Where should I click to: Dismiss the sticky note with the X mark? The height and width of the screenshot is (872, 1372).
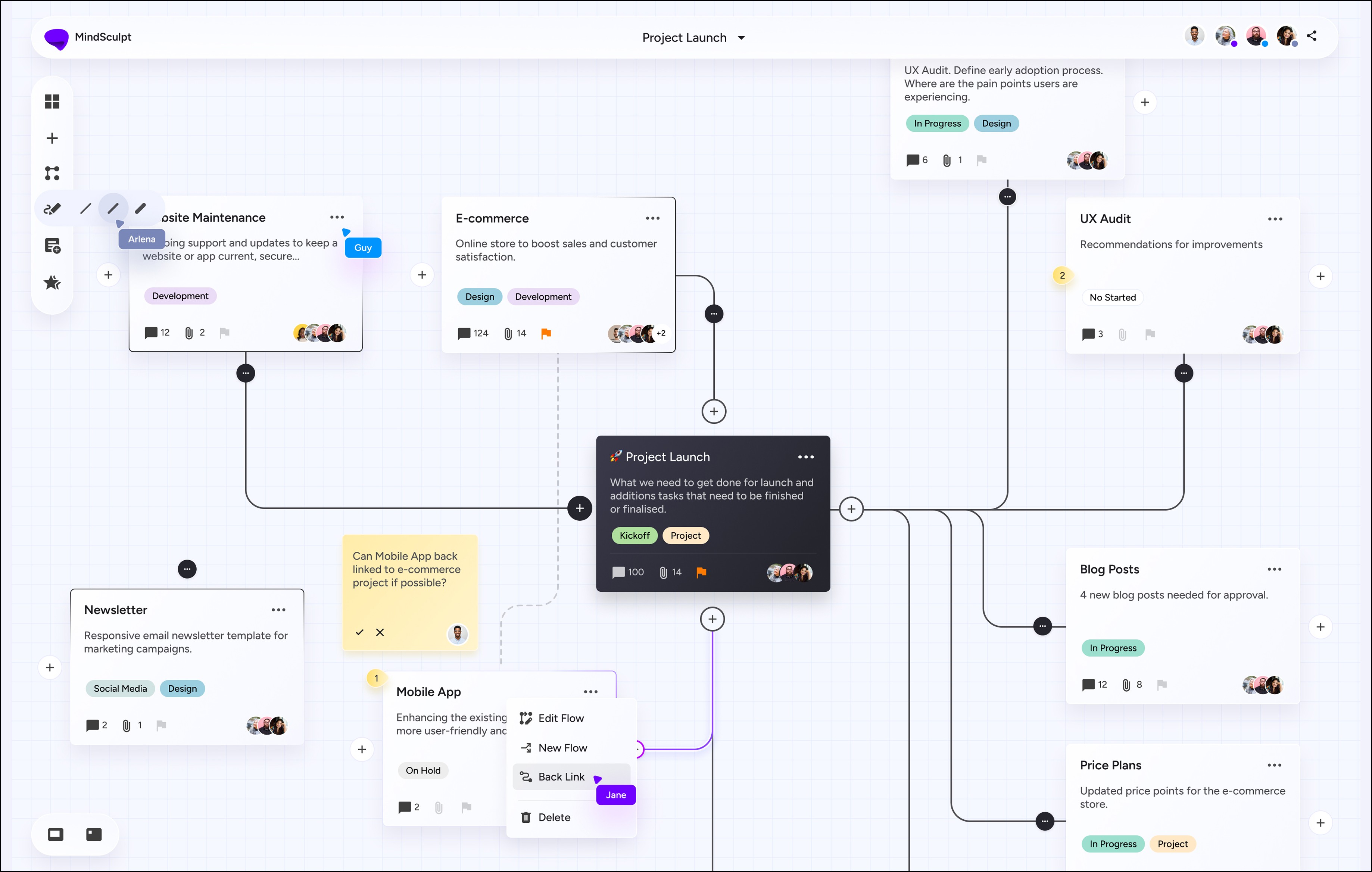(x=380, y=632)
